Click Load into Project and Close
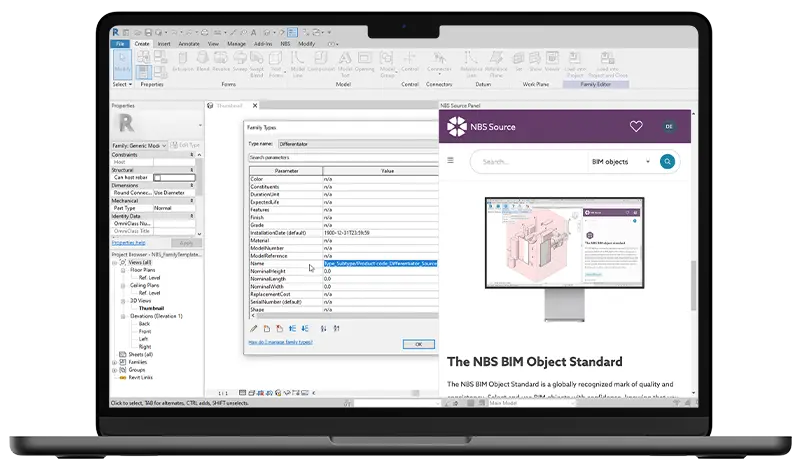Viewport: 800px width, 471px height. 608,64
